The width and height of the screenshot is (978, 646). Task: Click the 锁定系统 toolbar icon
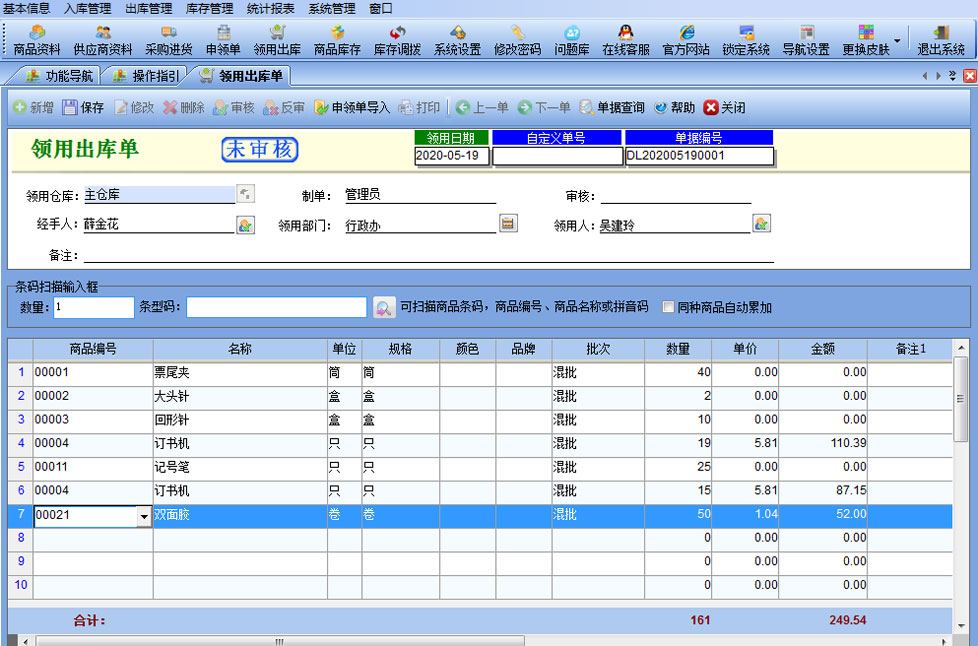(746, 40)
